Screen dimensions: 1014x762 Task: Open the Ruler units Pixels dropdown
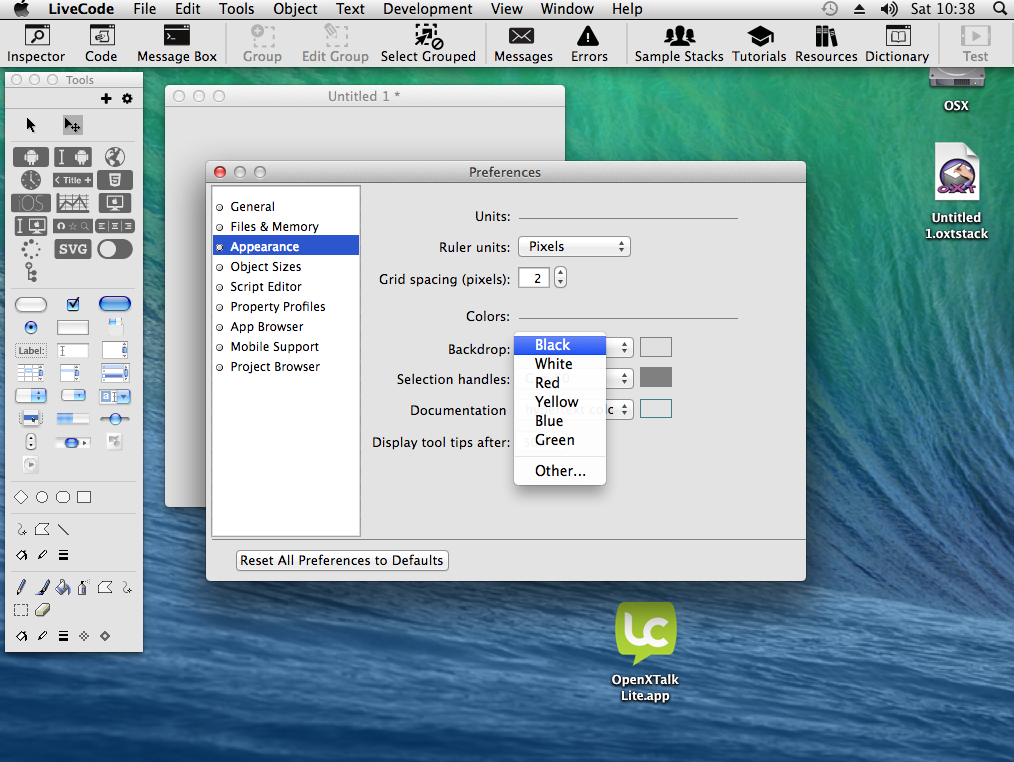tap(574, 246)
